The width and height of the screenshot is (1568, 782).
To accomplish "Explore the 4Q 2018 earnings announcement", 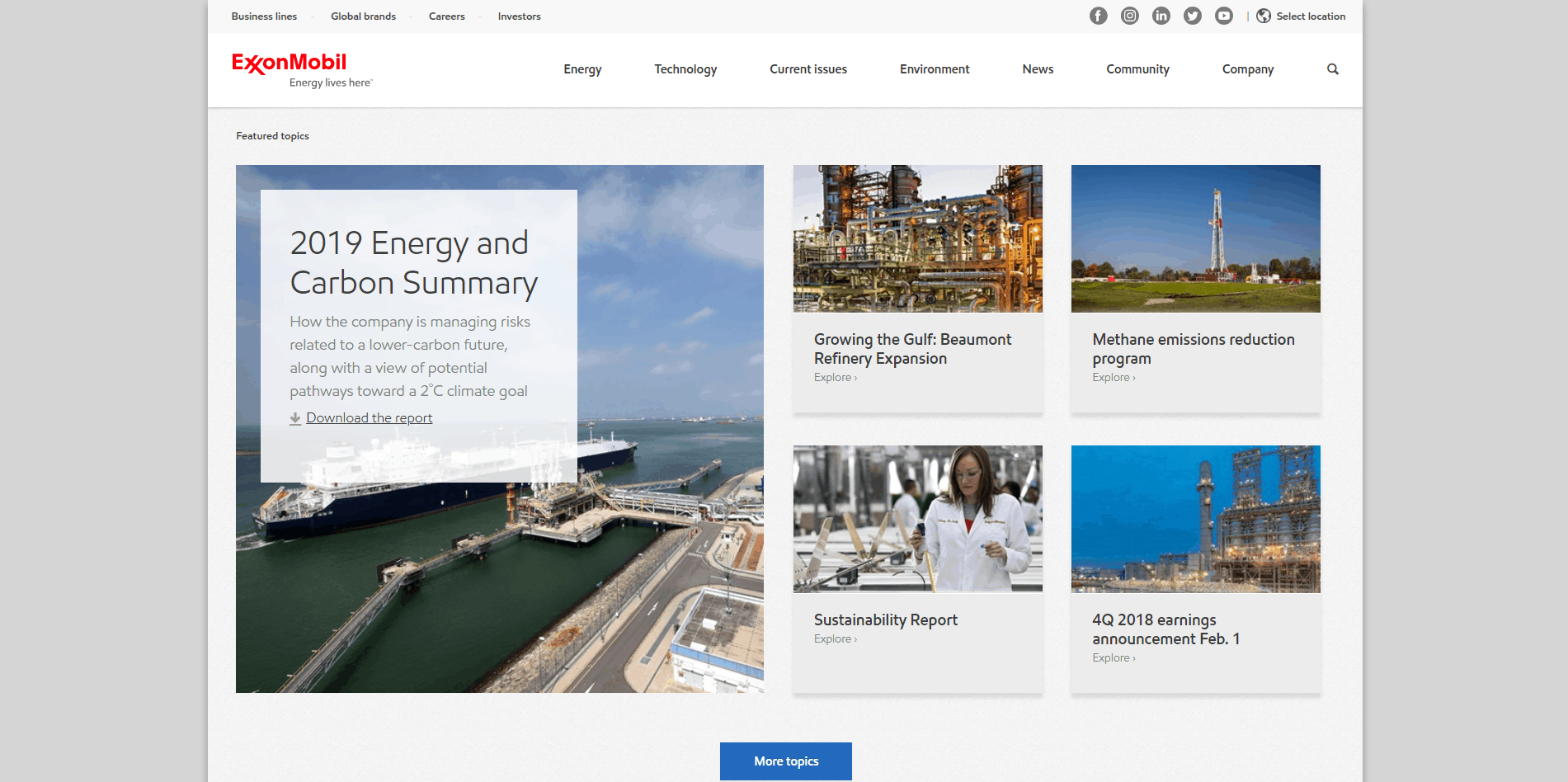I will click(x=1114, y=658).
